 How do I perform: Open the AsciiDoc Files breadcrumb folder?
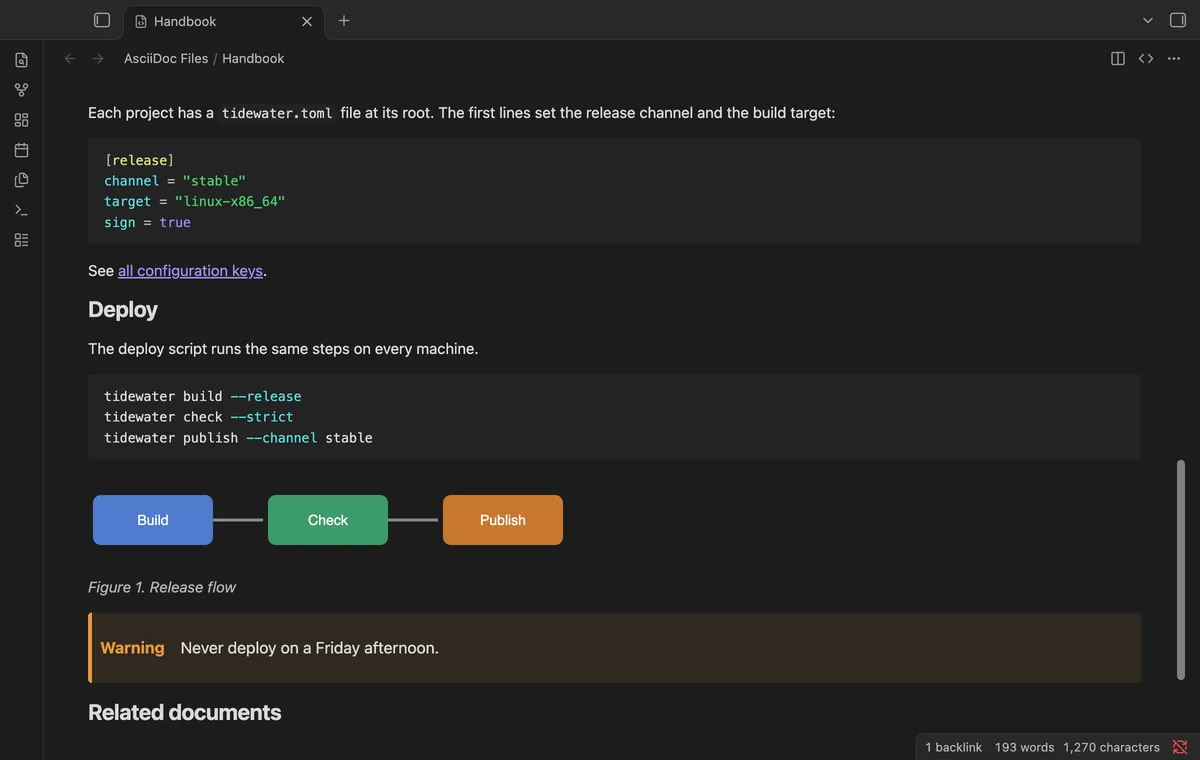pos(166,58)
